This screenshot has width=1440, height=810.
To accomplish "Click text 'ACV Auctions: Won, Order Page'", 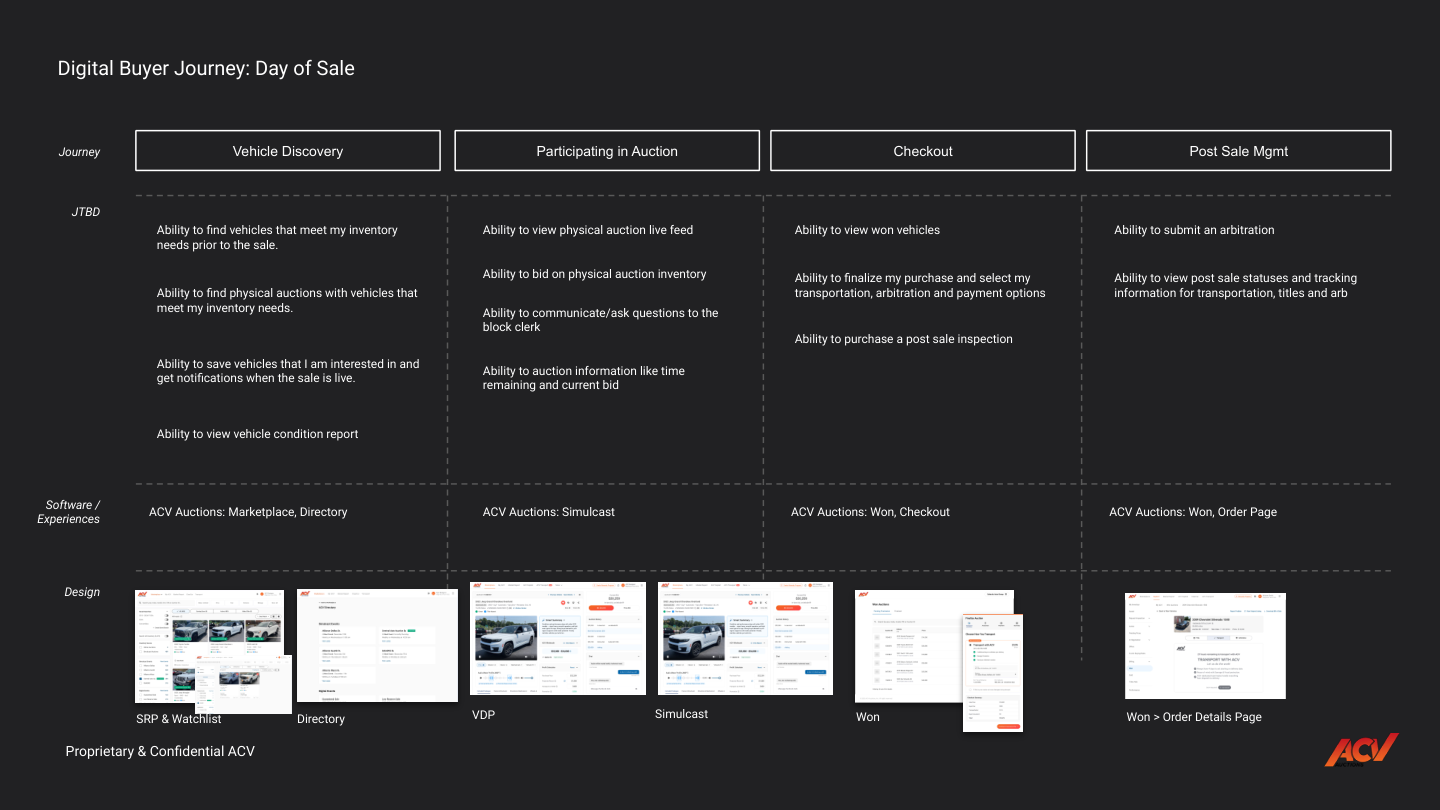I will tap(1193, 512).
